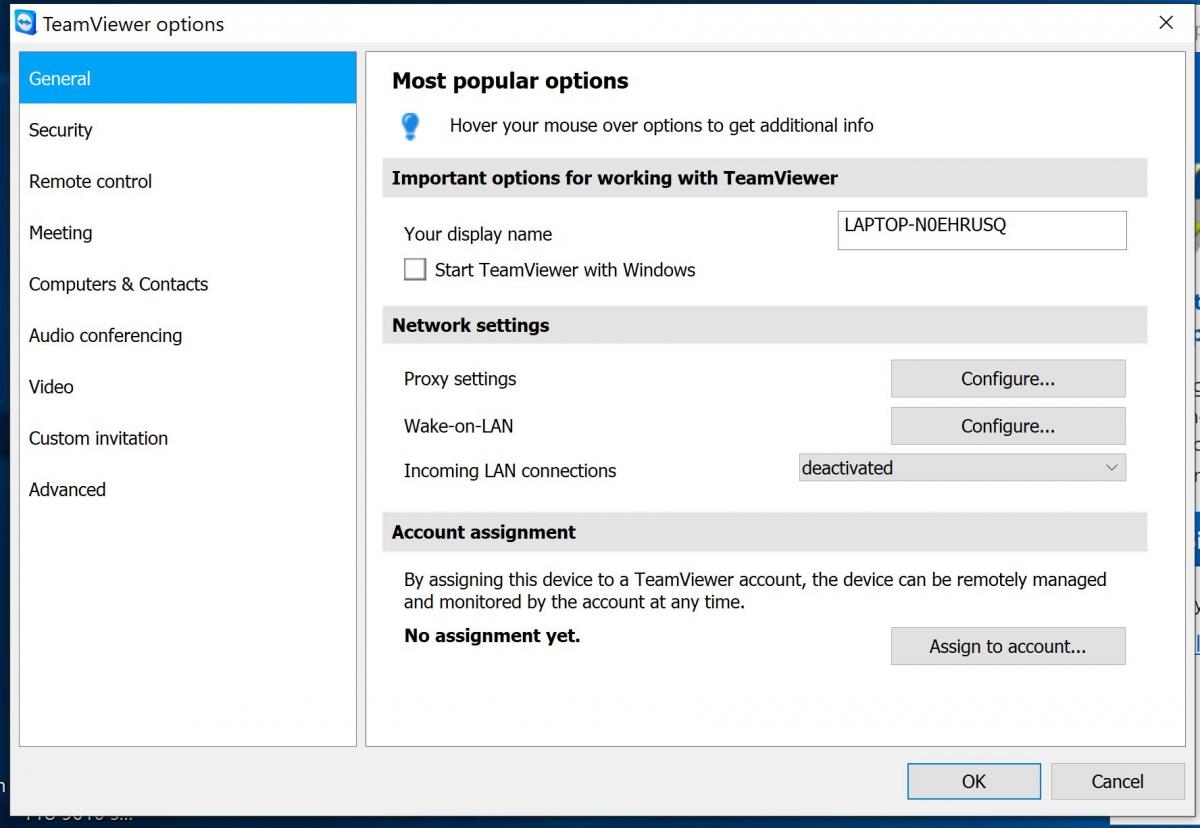Image resolution: width=1200 pixels, height=828 pixels.
Task: Show the Custom invitation settings
Action: tap(188, 438)
